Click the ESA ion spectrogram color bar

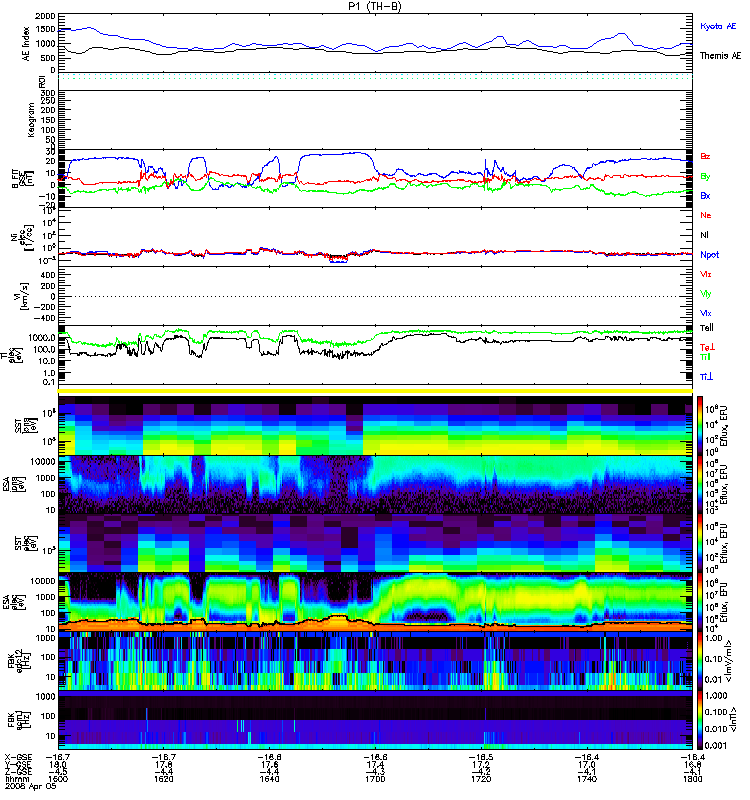pyautogui.click(x=700, y=484)
